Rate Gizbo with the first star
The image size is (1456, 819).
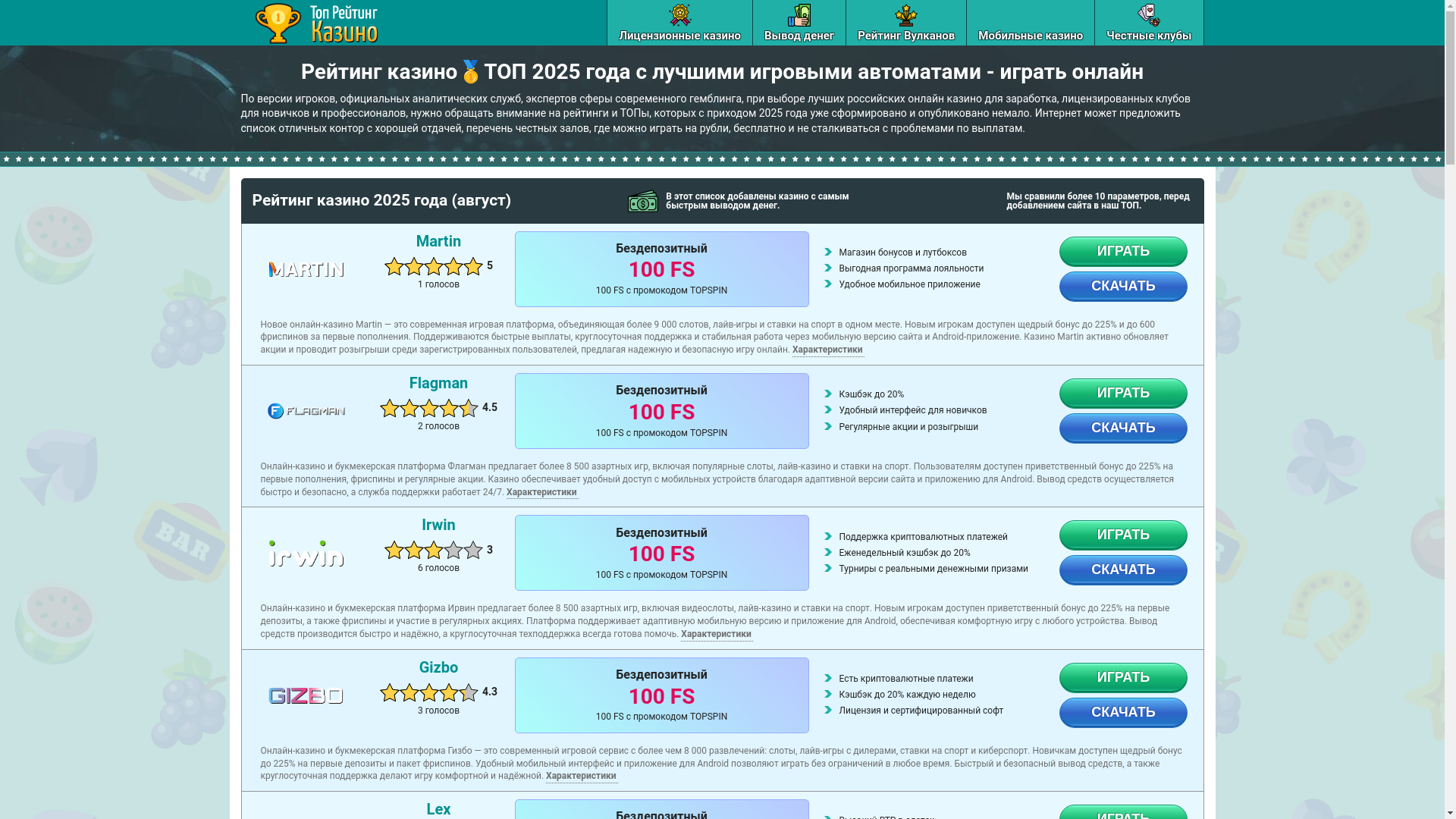pyautogui.click(x=390, y=692)
